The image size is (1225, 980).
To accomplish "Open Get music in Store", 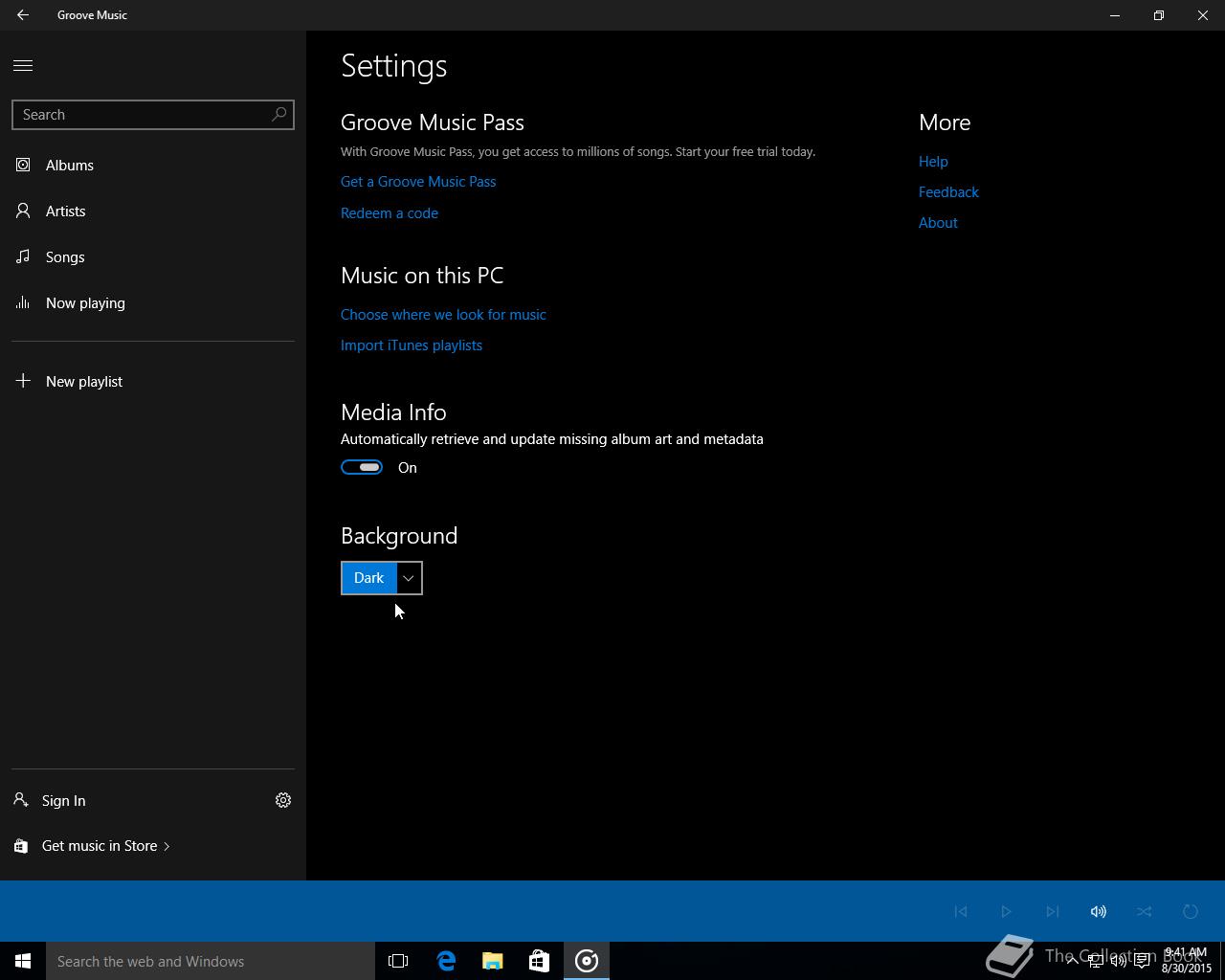I will tap(105, 846).
